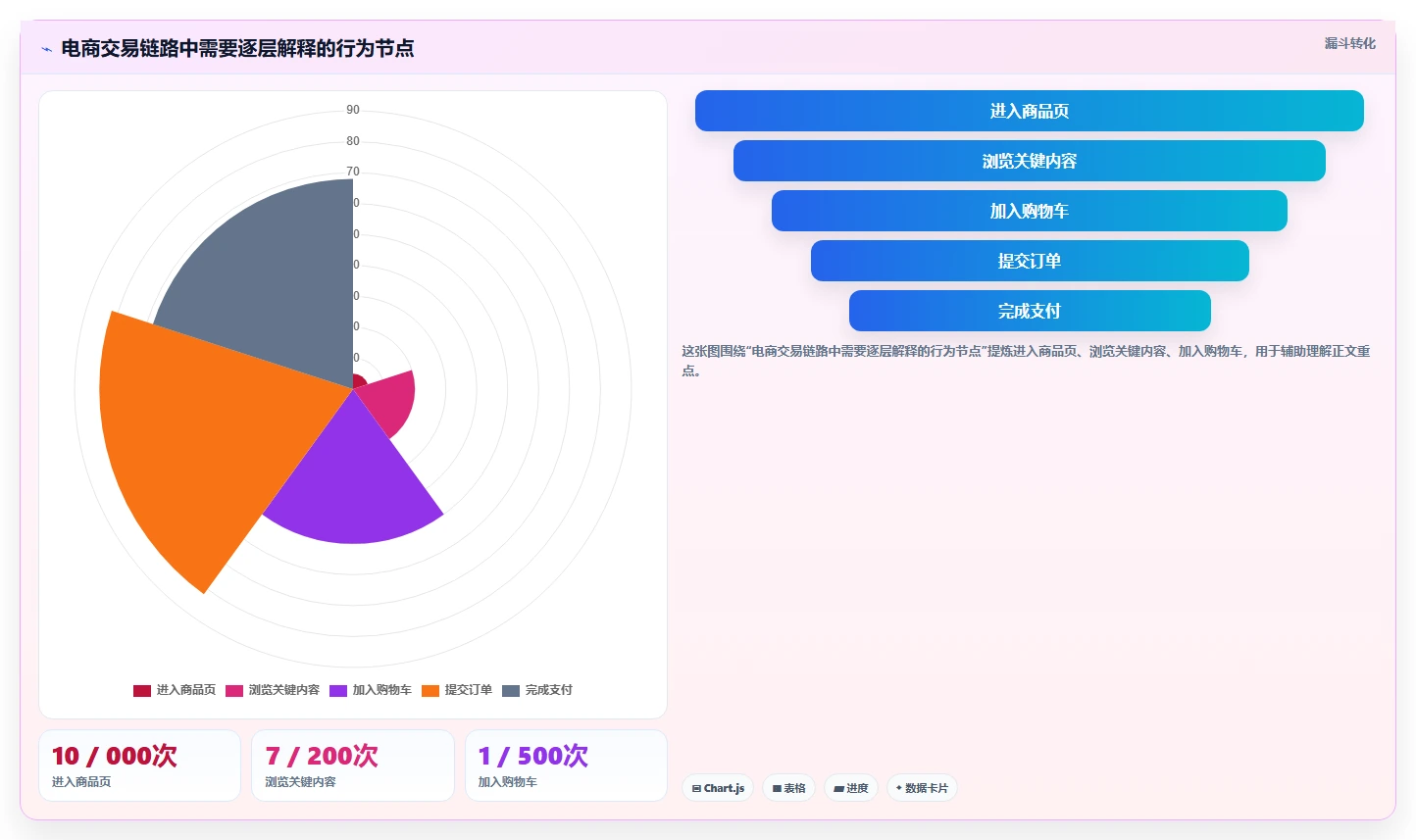Screen dimensions: 1416x840
Task: Toggle the 提交订单 legend swatch
Action: [x=430, y=691]
